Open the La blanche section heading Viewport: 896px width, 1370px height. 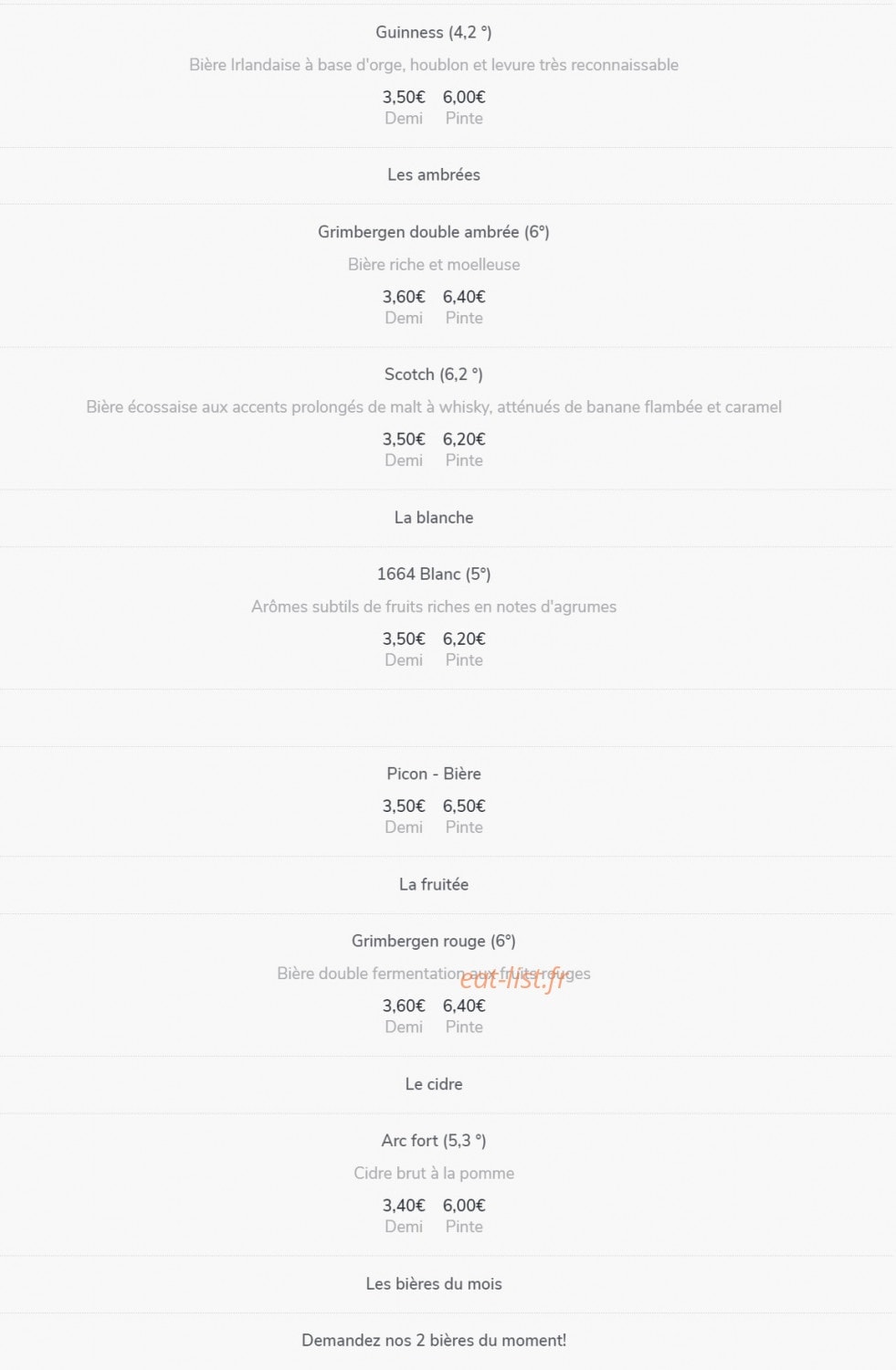(x=434, y=517)
